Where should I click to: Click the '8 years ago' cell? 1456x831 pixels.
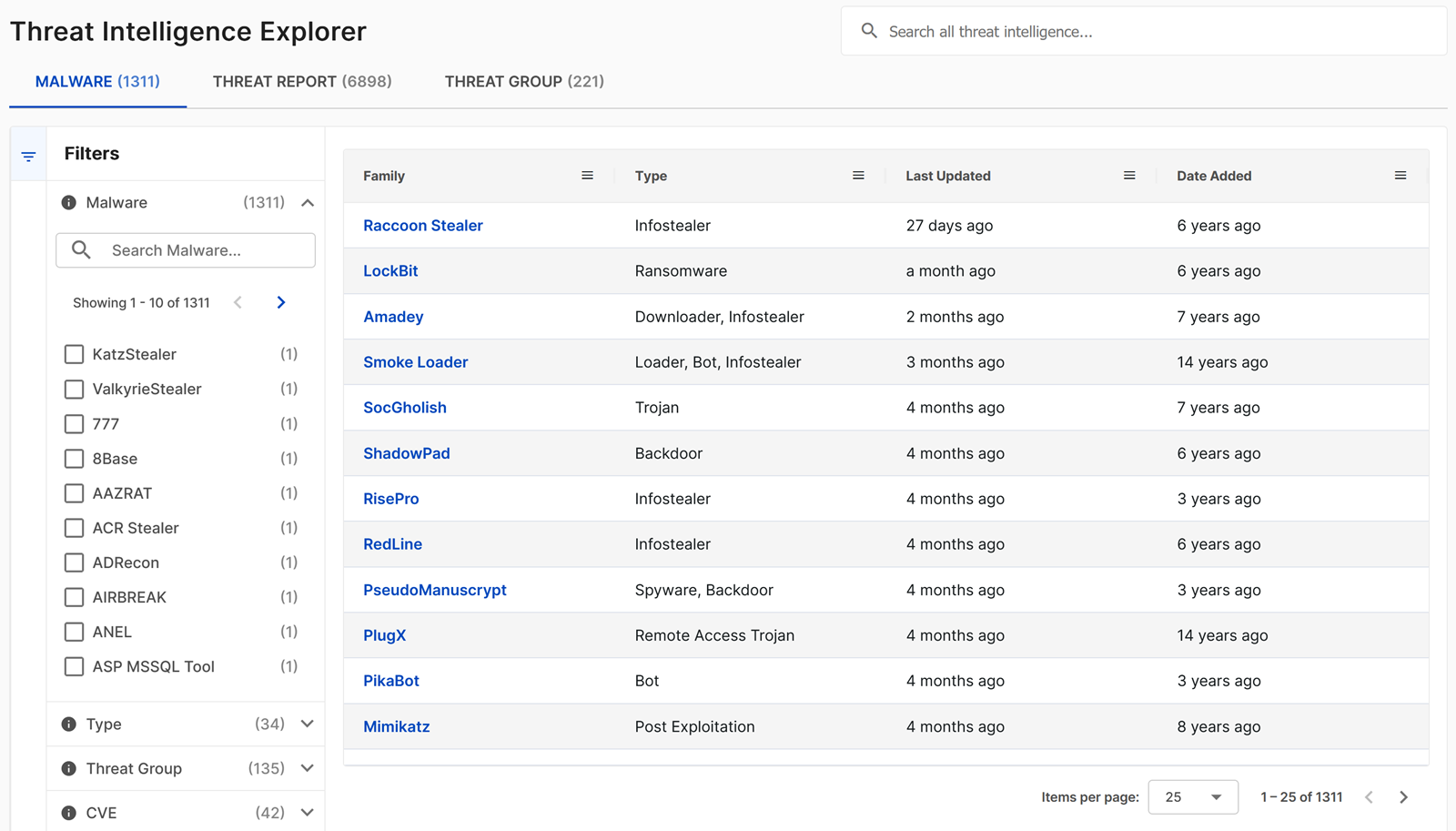(x=1218, y=726)
